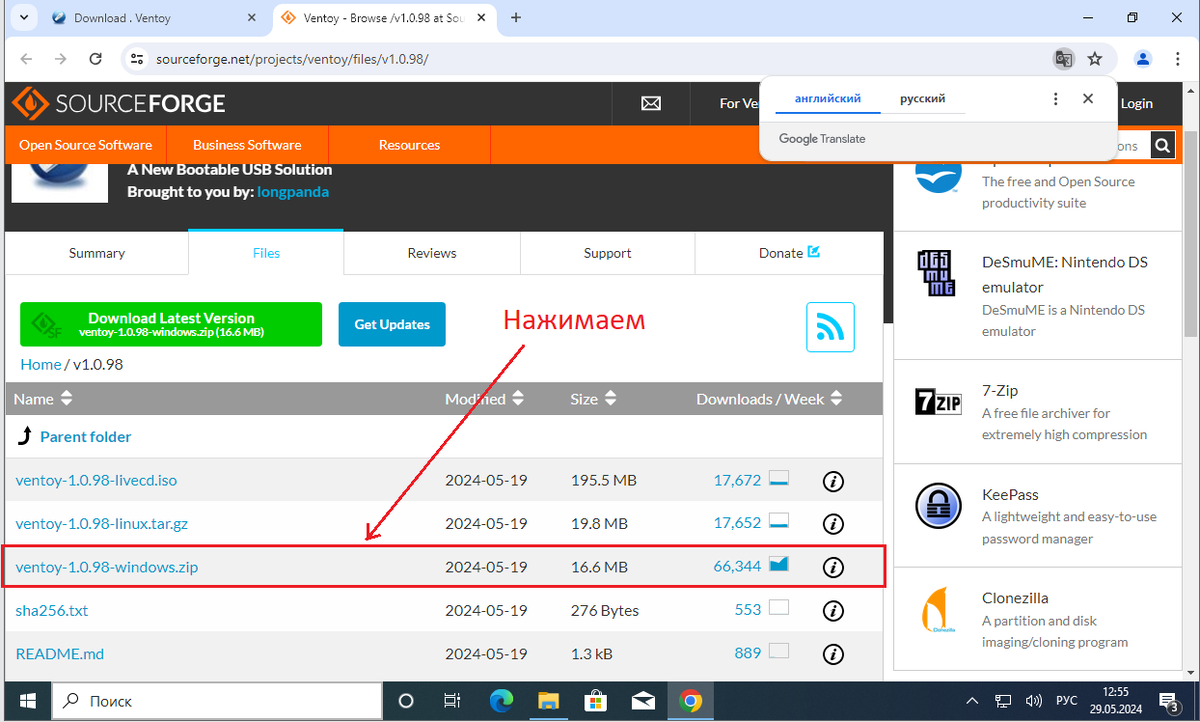Open Open Source Software menu
Viewport: 1200px width, 722px height.
86,145
